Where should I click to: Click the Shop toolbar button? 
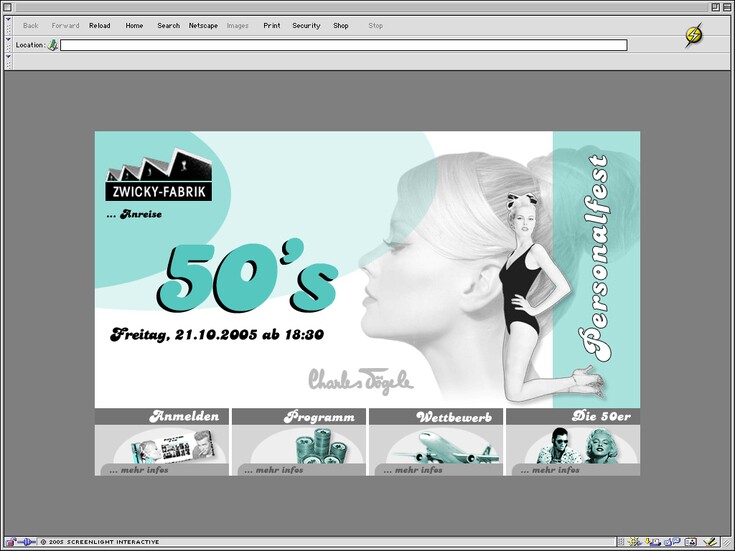[341, 26]
